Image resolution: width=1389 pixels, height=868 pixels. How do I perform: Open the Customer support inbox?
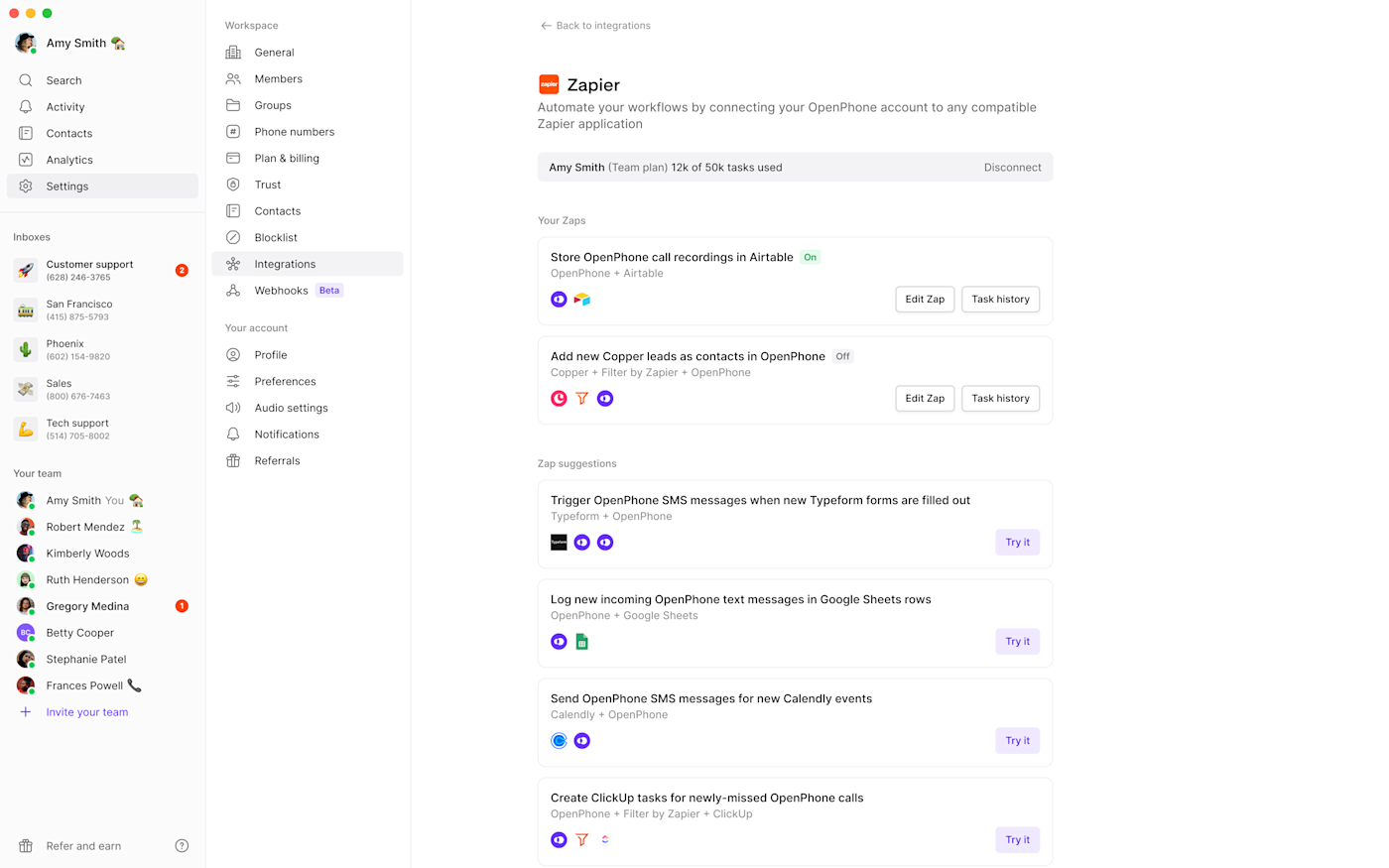pyautogui.click(x=89, y=270)
